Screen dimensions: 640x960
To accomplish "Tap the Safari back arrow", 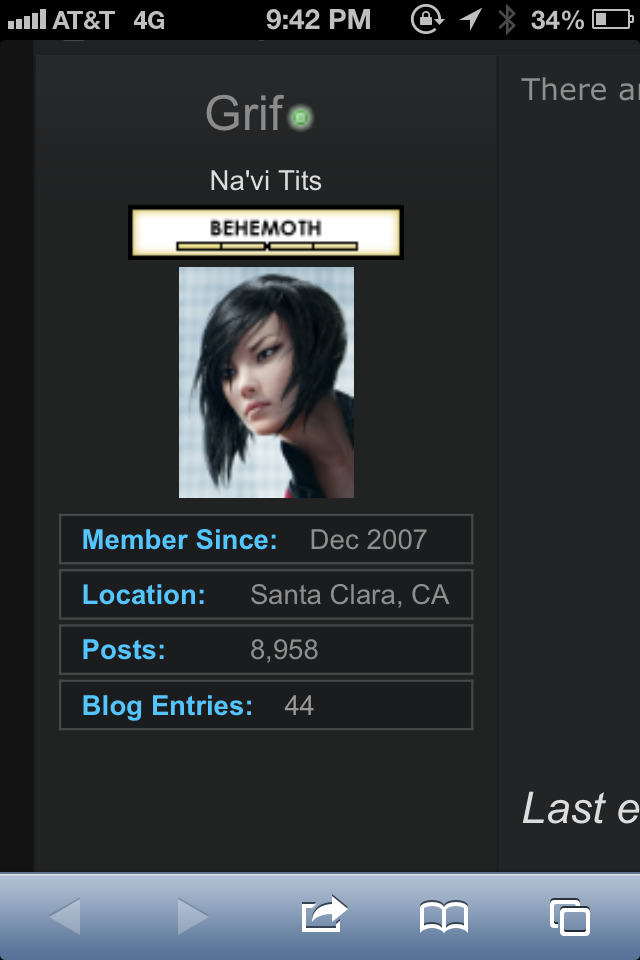I will tap(65, 917).
